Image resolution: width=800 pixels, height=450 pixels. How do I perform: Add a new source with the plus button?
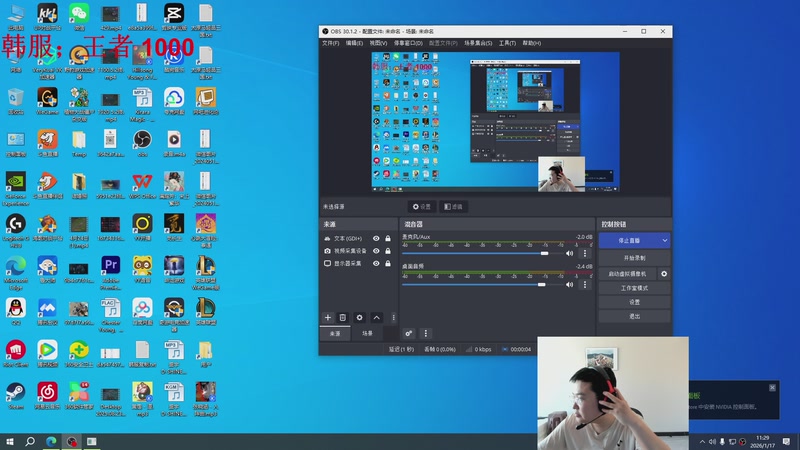pos(328,317)
